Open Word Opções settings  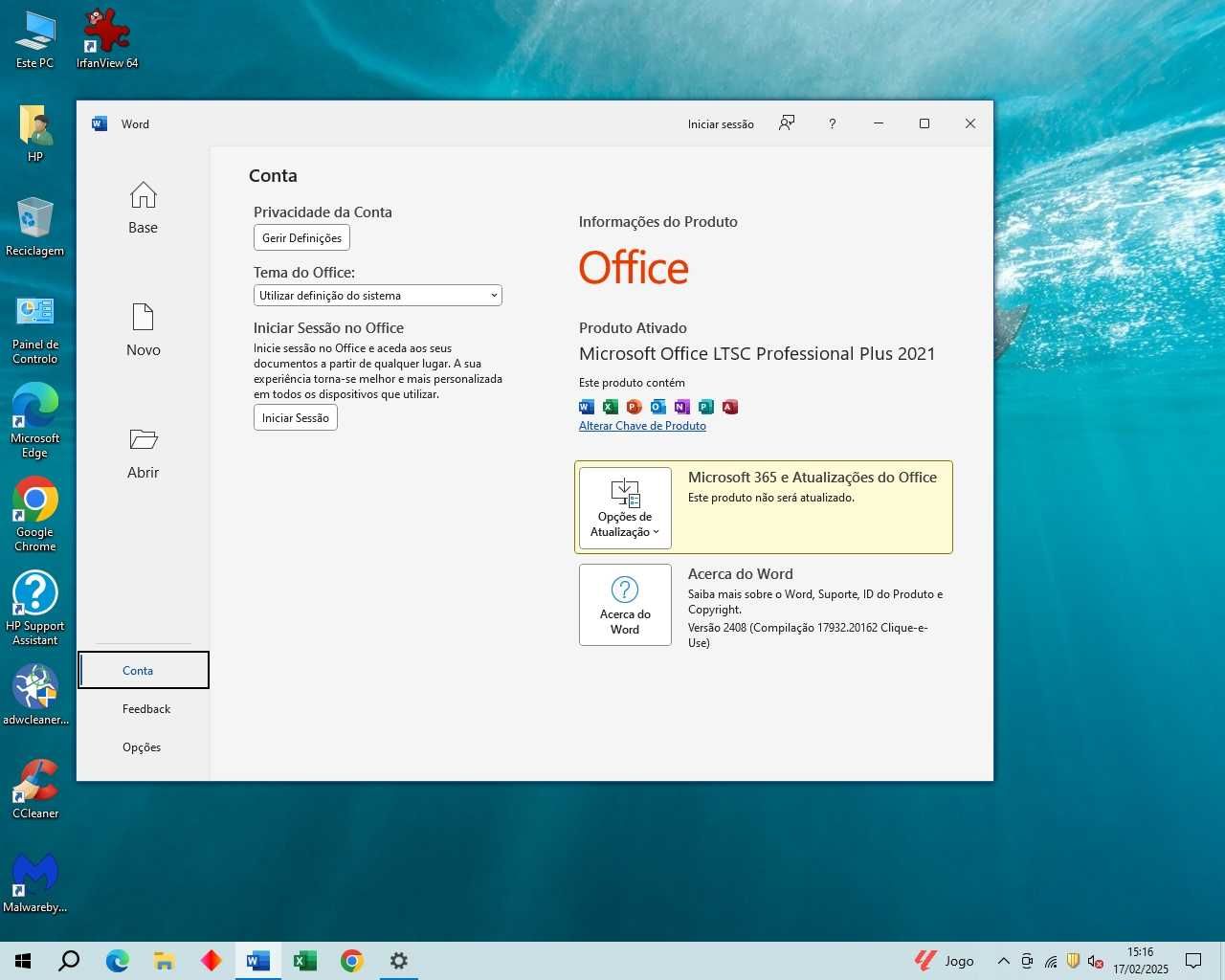pos(142,747)
